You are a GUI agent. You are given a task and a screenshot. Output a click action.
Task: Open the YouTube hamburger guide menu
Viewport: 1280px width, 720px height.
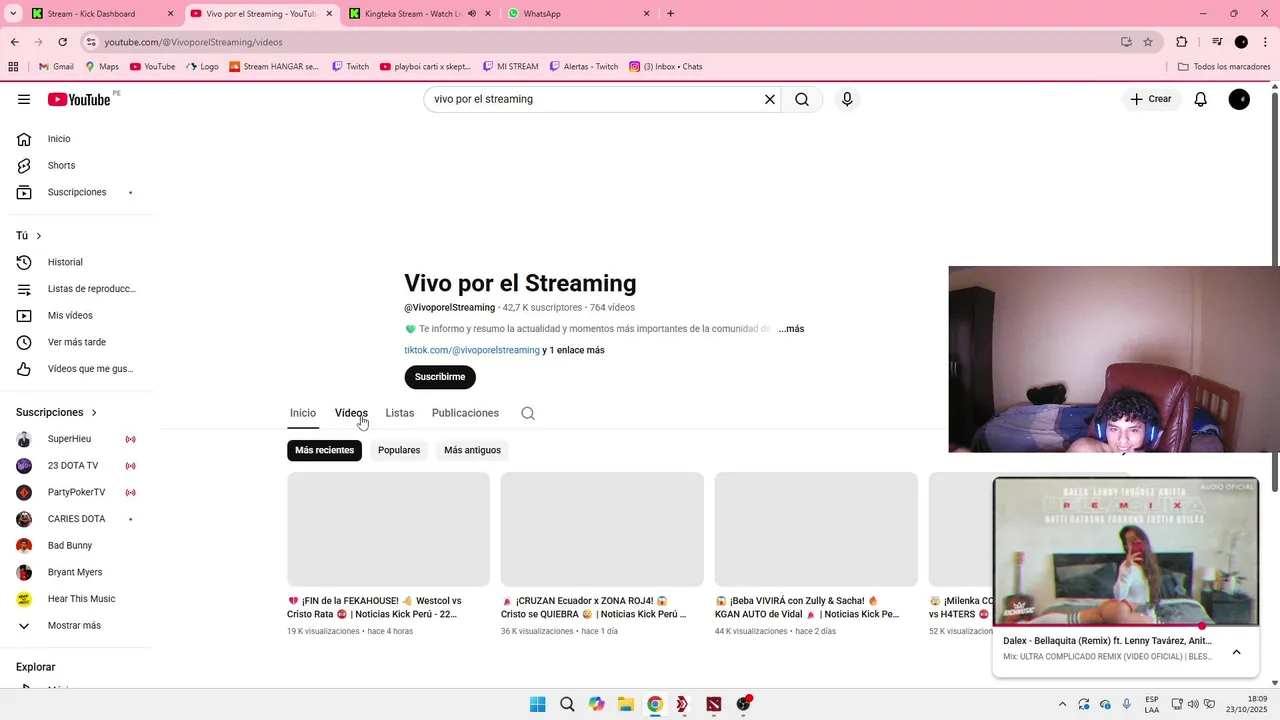24,99
